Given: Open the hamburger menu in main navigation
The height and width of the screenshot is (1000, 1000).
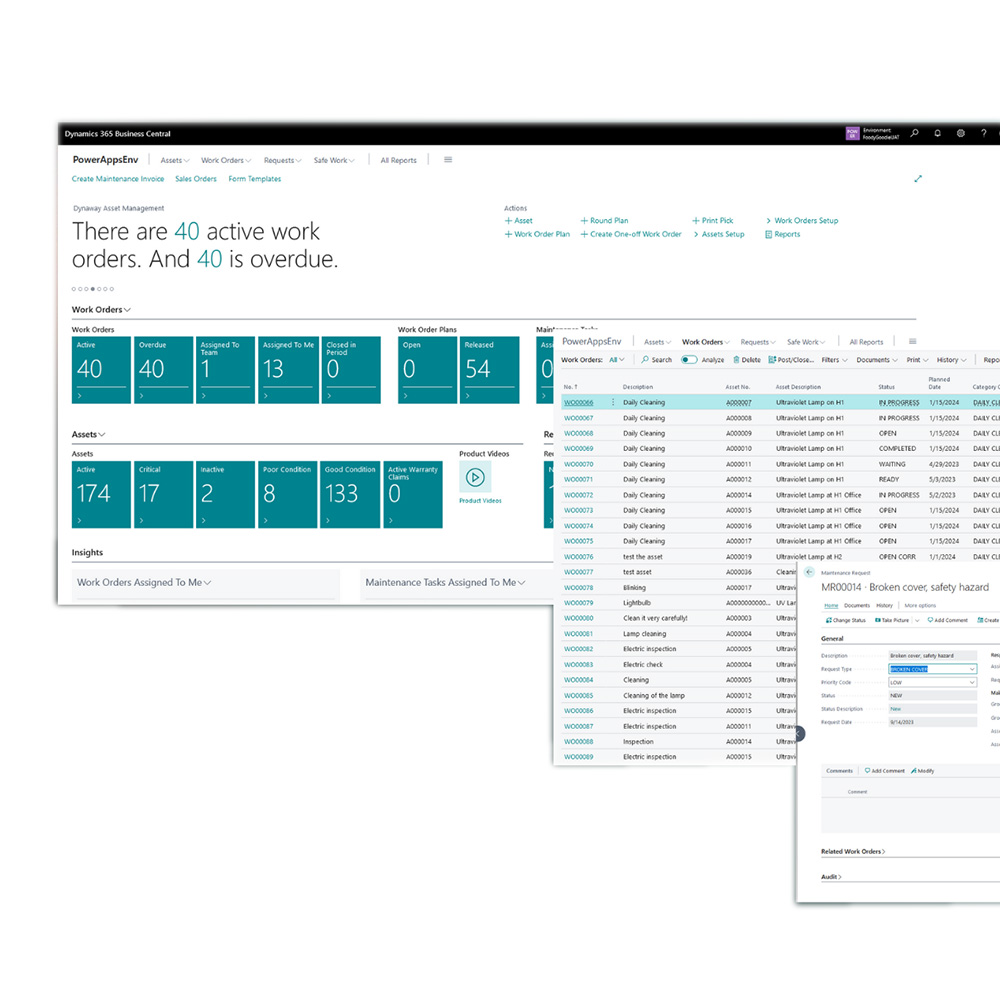Looking at the screenshot, I should tap(448, 159).
